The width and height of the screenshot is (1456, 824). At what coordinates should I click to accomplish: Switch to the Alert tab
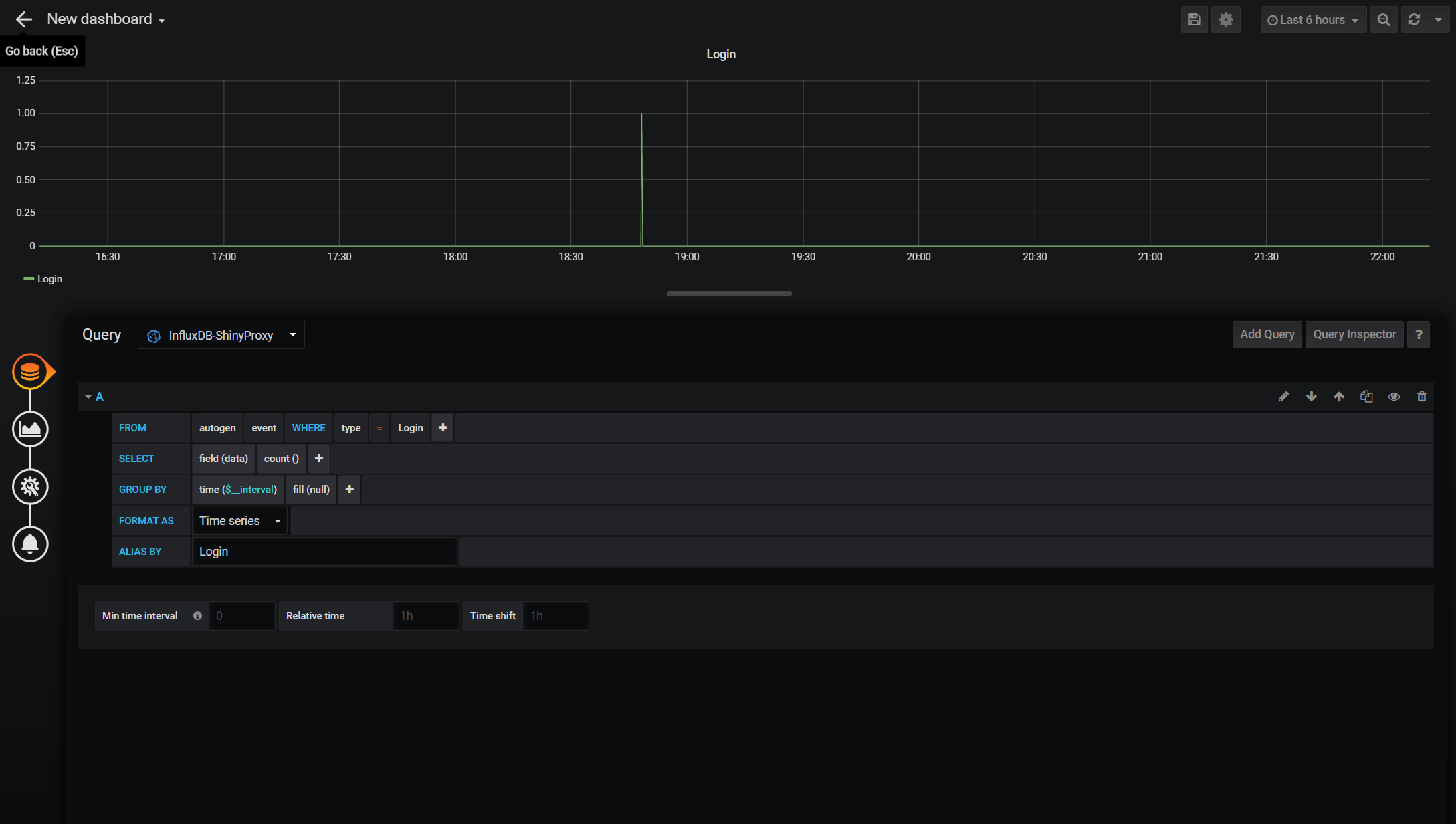click(30, 544)
